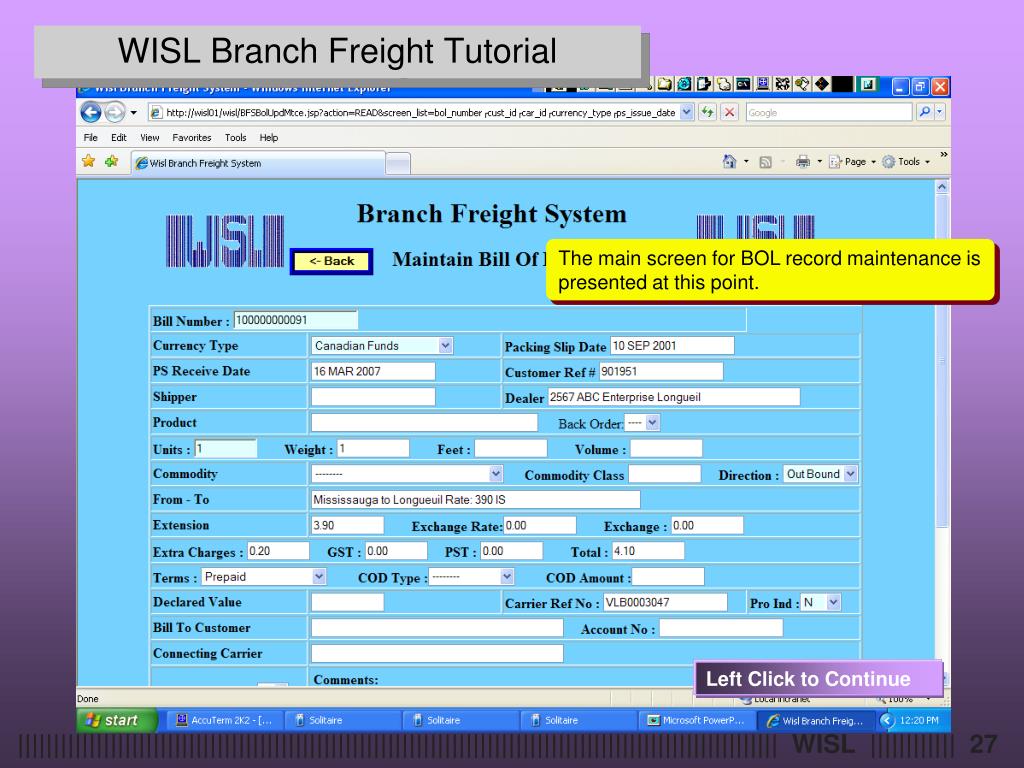1024x768 pixels.
Task: Click the Left Click to Continue button
Action: [x=819, y=679]
